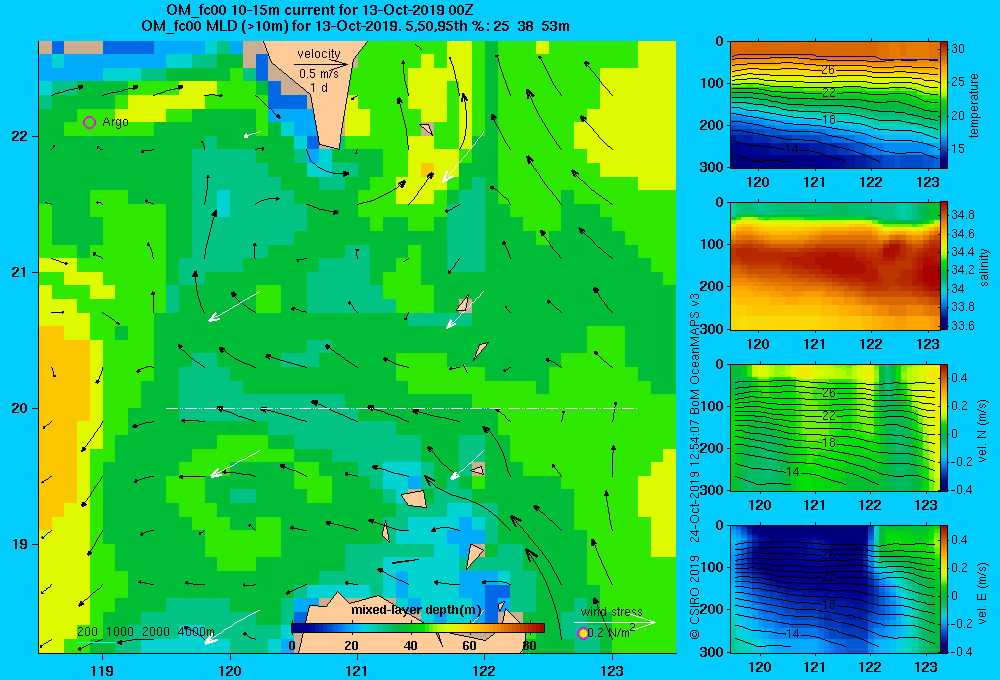Image resolution: width=1000 pixels, height=680 pixels.
Task: Click the title line "OM_fc00 10-15m current for 13-Oct-2019 00Z"
Action: tap(320, 10)
